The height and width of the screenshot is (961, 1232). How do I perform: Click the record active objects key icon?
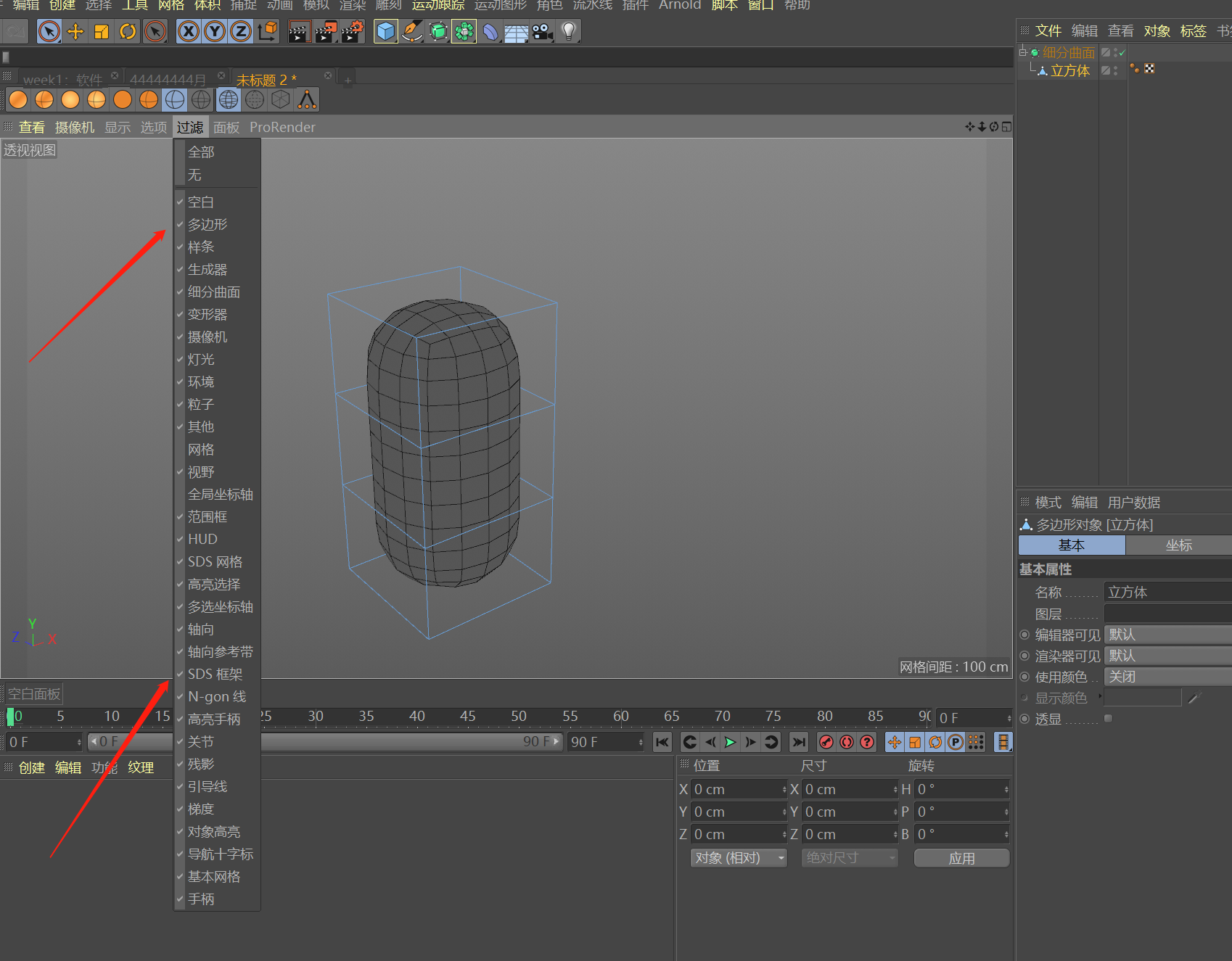pyautogui.click(x=826, y=742)
